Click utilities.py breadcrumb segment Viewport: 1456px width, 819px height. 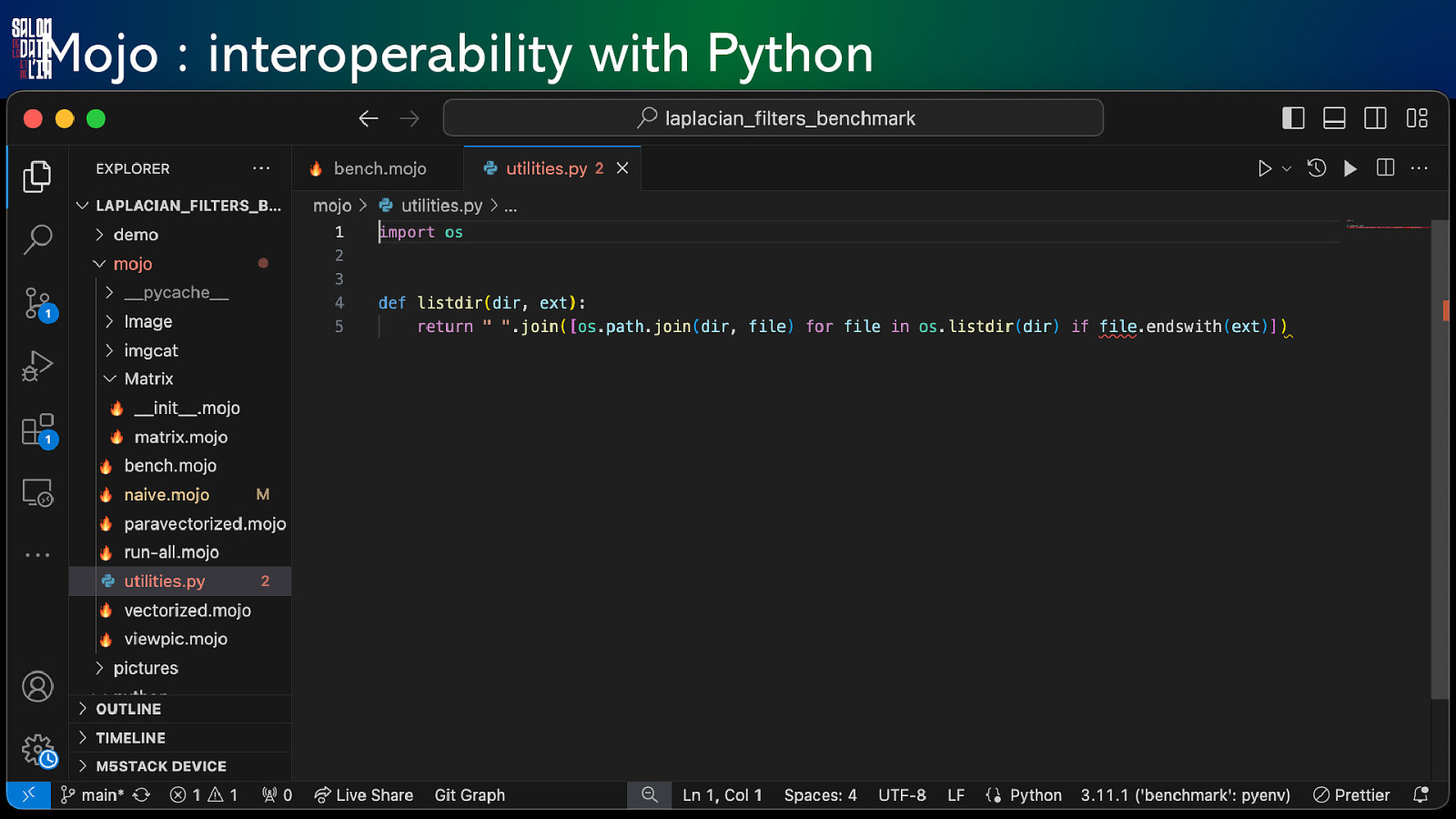pyautogui.click(x=441, y=206)
